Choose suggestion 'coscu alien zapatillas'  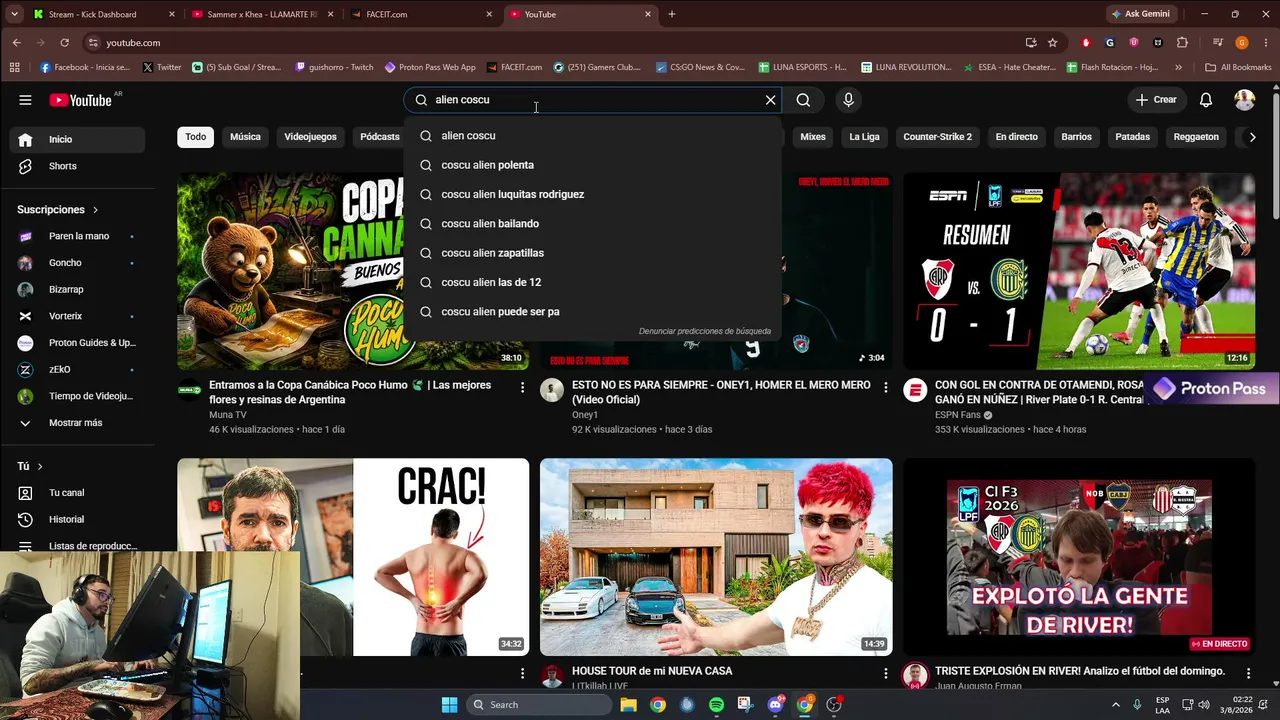[x=593, y=253]
